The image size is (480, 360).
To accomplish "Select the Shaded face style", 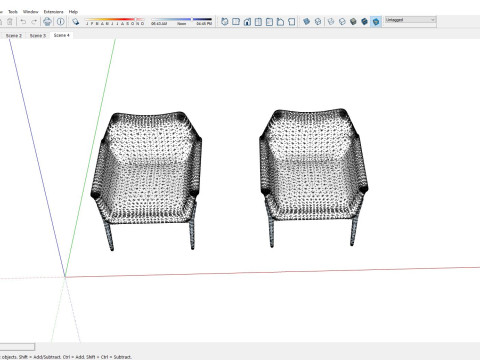I will (353, 22).
